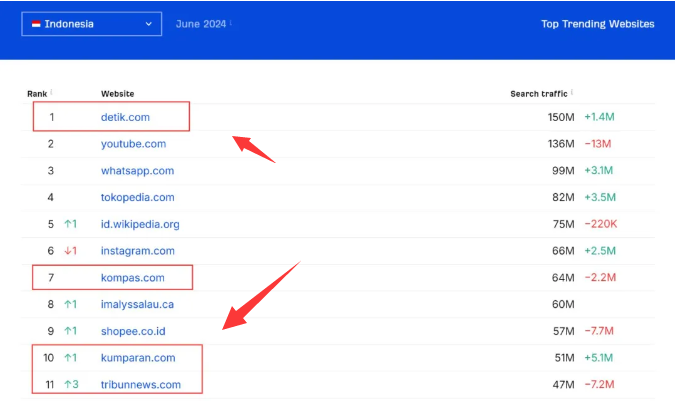The height and width of the screenshot is (408, 676).
Task: Click the +3.5M change for tokopedia.com
Action: point(600,197)
